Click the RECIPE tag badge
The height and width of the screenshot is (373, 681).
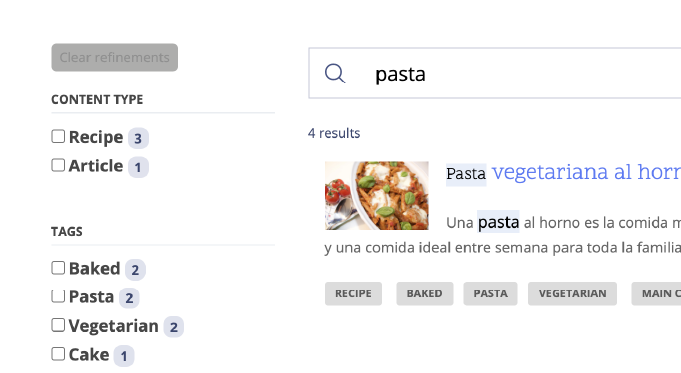point(353,294)
